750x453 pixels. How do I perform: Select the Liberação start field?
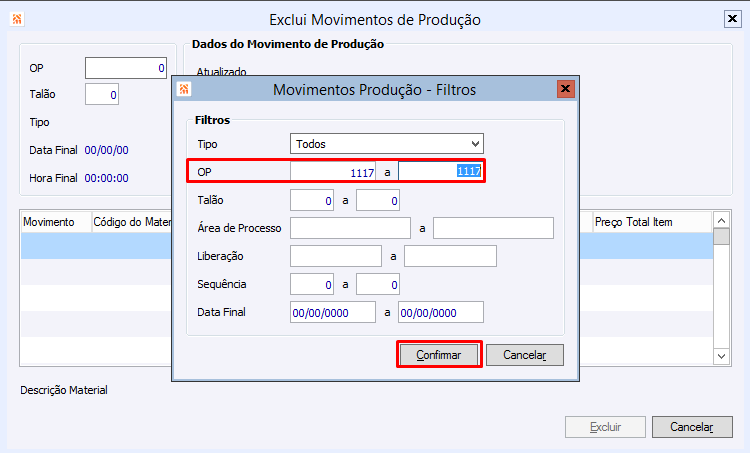pos(336,256)
